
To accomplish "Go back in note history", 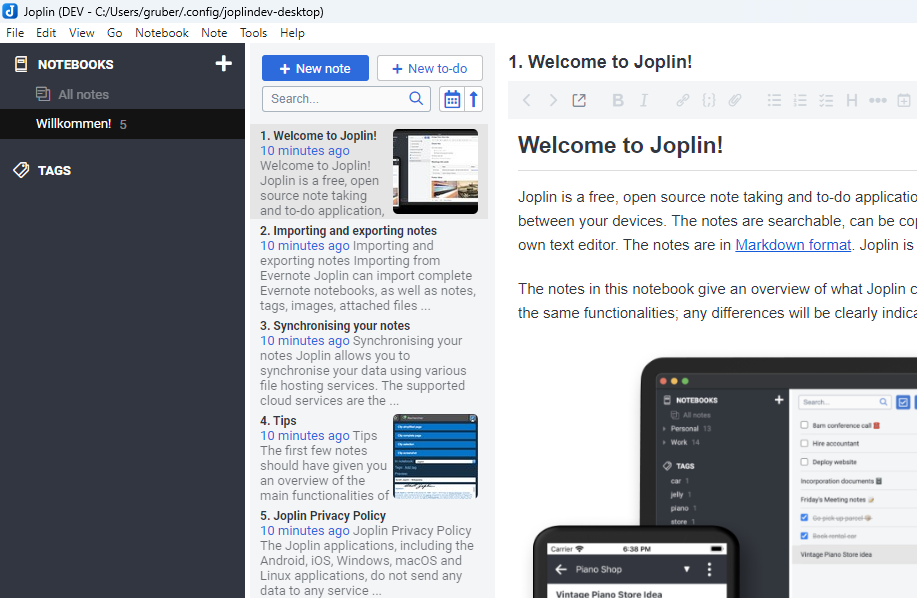I will (526, 101).
